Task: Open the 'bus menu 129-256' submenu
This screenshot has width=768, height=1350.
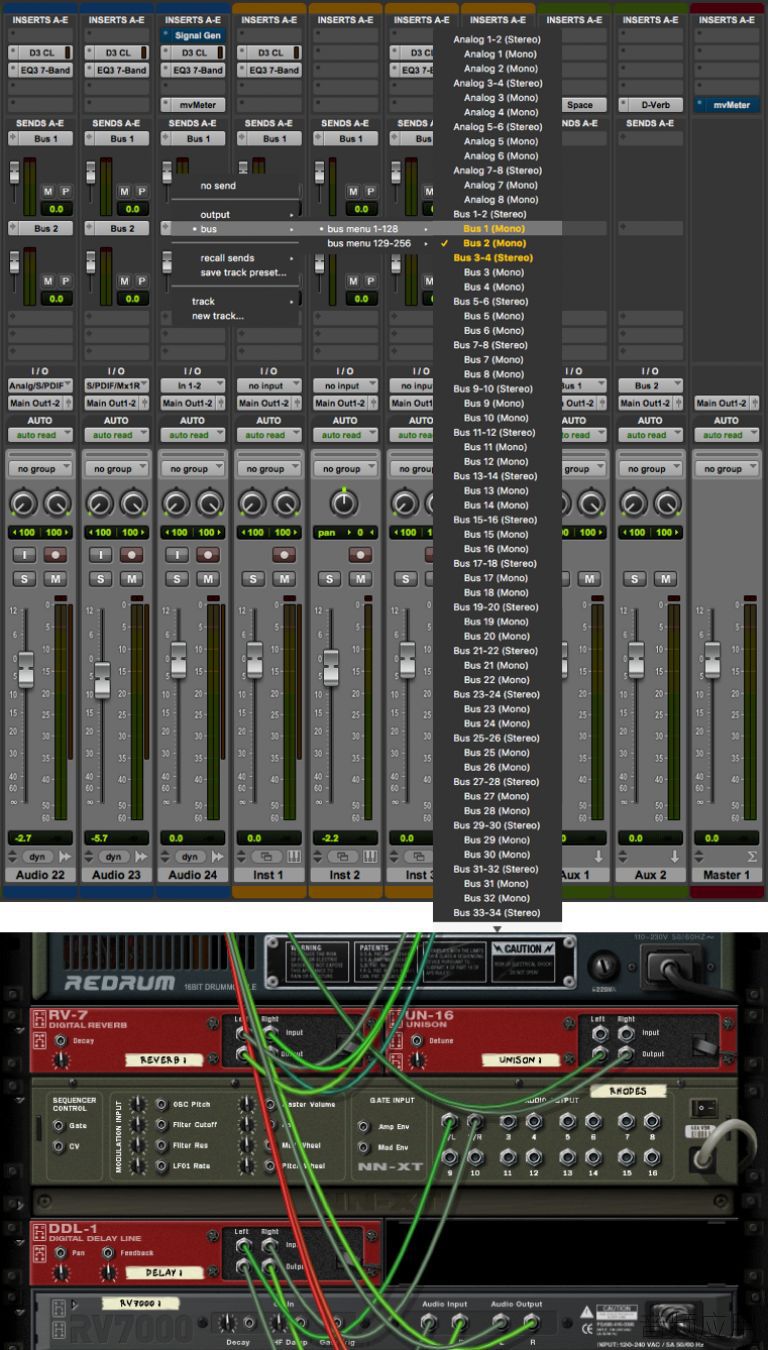Action: pyautogui.click(x=369, y=243)
